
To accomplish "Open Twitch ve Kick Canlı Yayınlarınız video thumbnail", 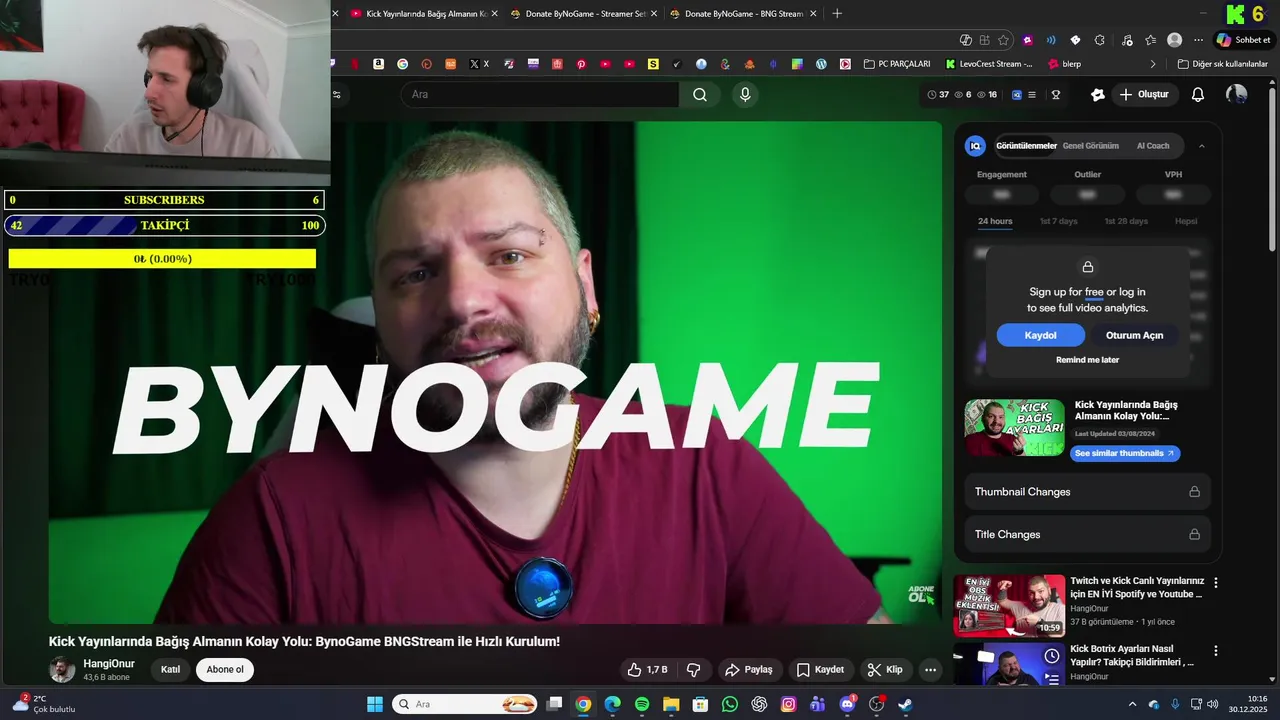I will coord(1009,606).
